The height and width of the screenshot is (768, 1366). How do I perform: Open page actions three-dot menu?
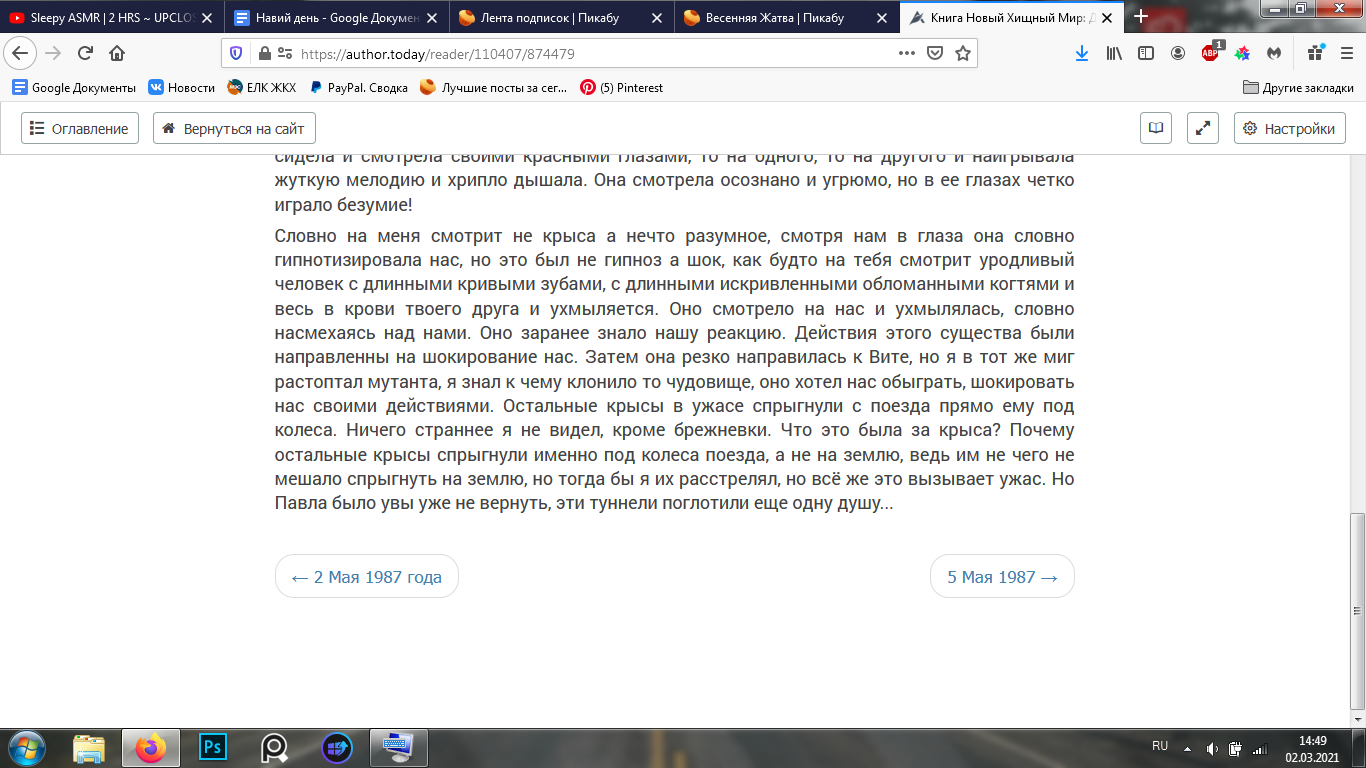(x=907, y=54)
